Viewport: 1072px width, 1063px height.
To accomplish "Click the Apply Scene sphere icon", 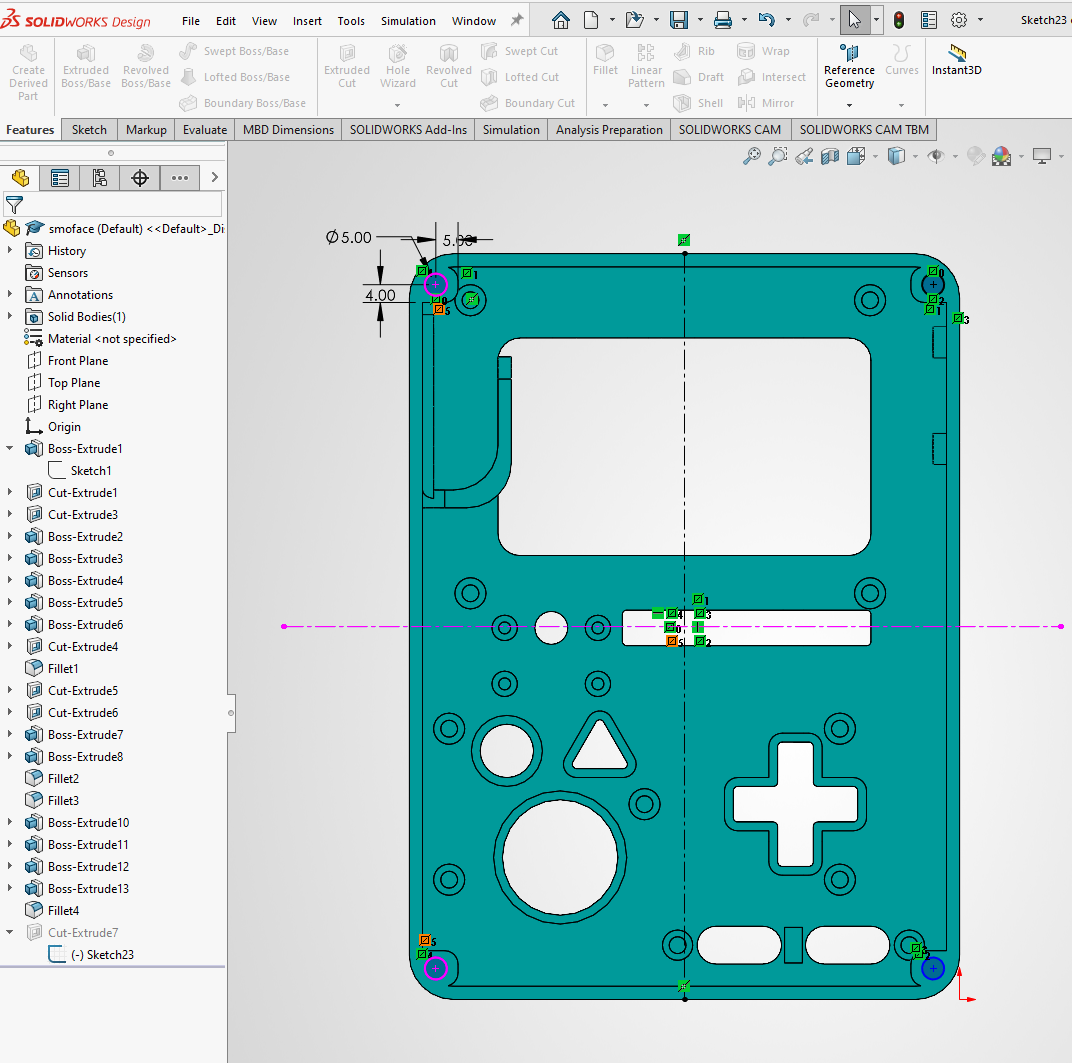I will [1002, 157].
